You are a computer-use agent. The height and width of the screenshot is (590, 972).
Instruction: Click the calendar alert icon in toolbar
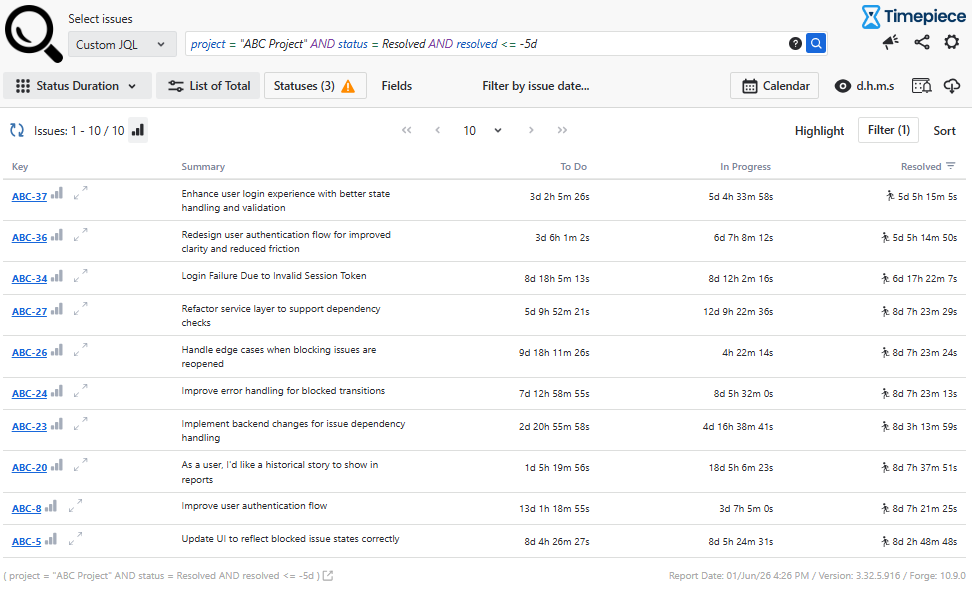[922, 86]
